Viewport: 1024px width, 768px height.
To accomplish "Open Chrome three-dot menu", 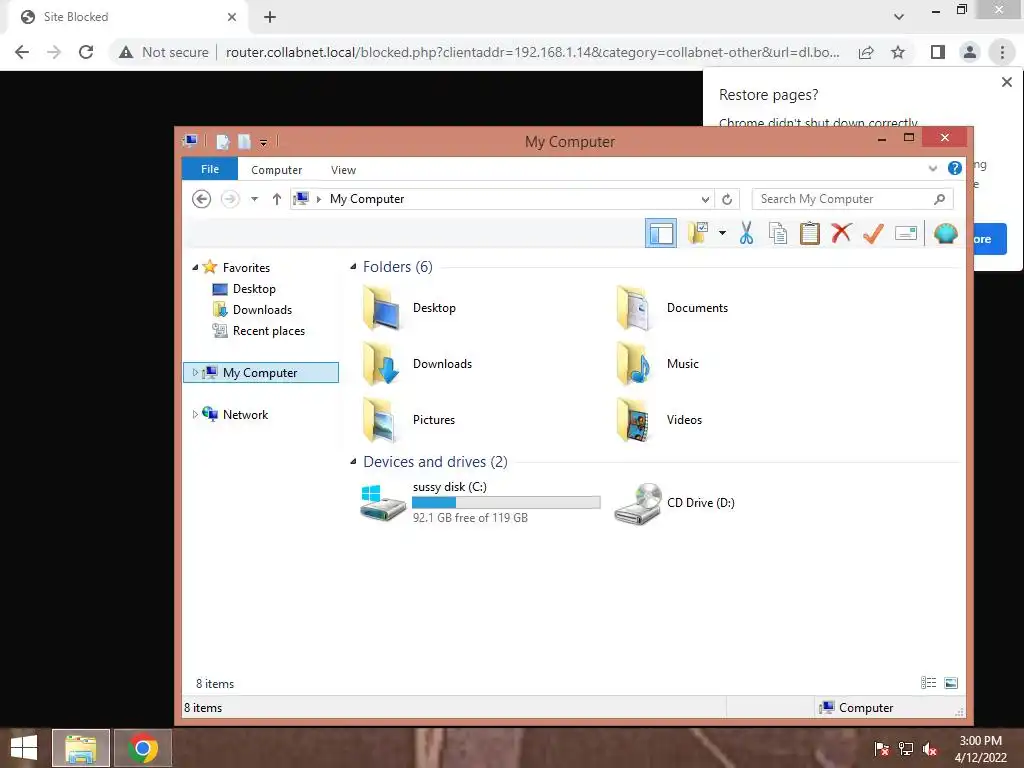I will coord(1002,52).
